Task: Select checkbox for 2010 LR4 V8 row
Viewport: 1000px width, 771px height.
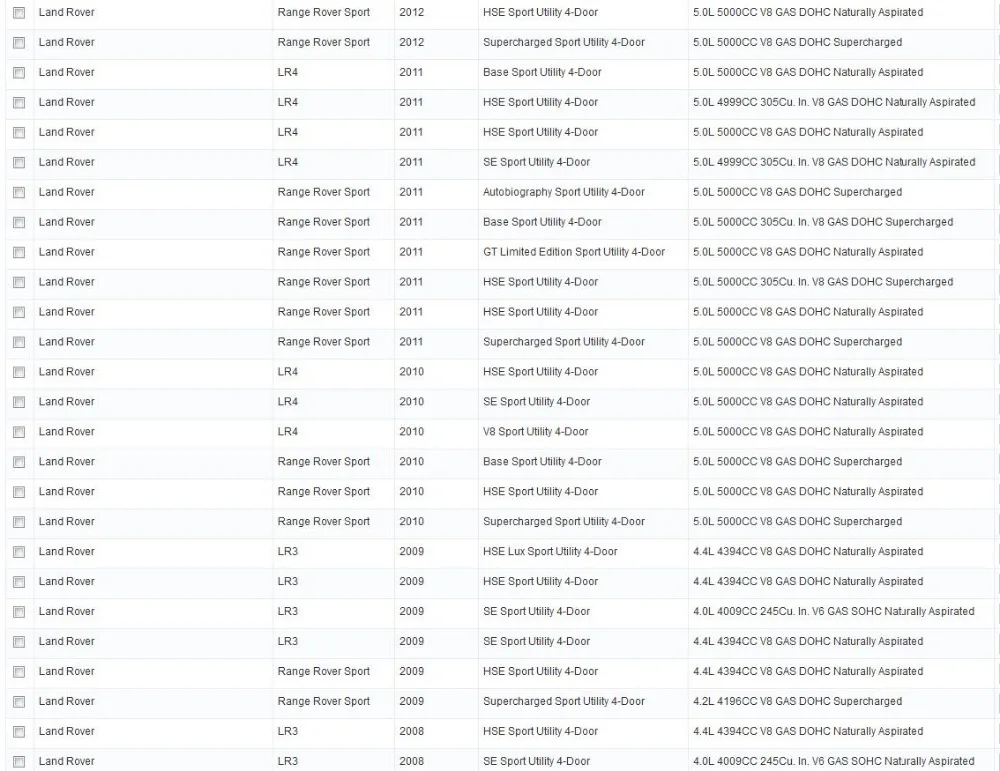Action: (19, 432)
